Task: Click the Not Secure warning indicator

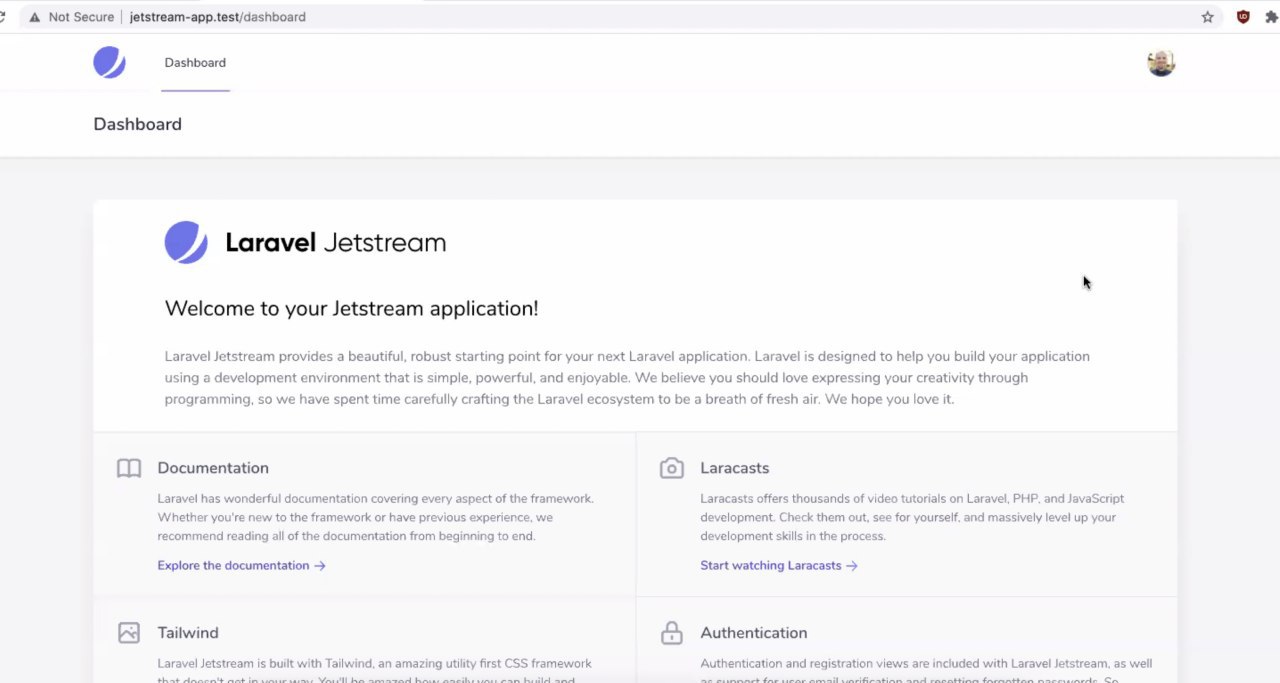Action: click(x=71, y=17)
